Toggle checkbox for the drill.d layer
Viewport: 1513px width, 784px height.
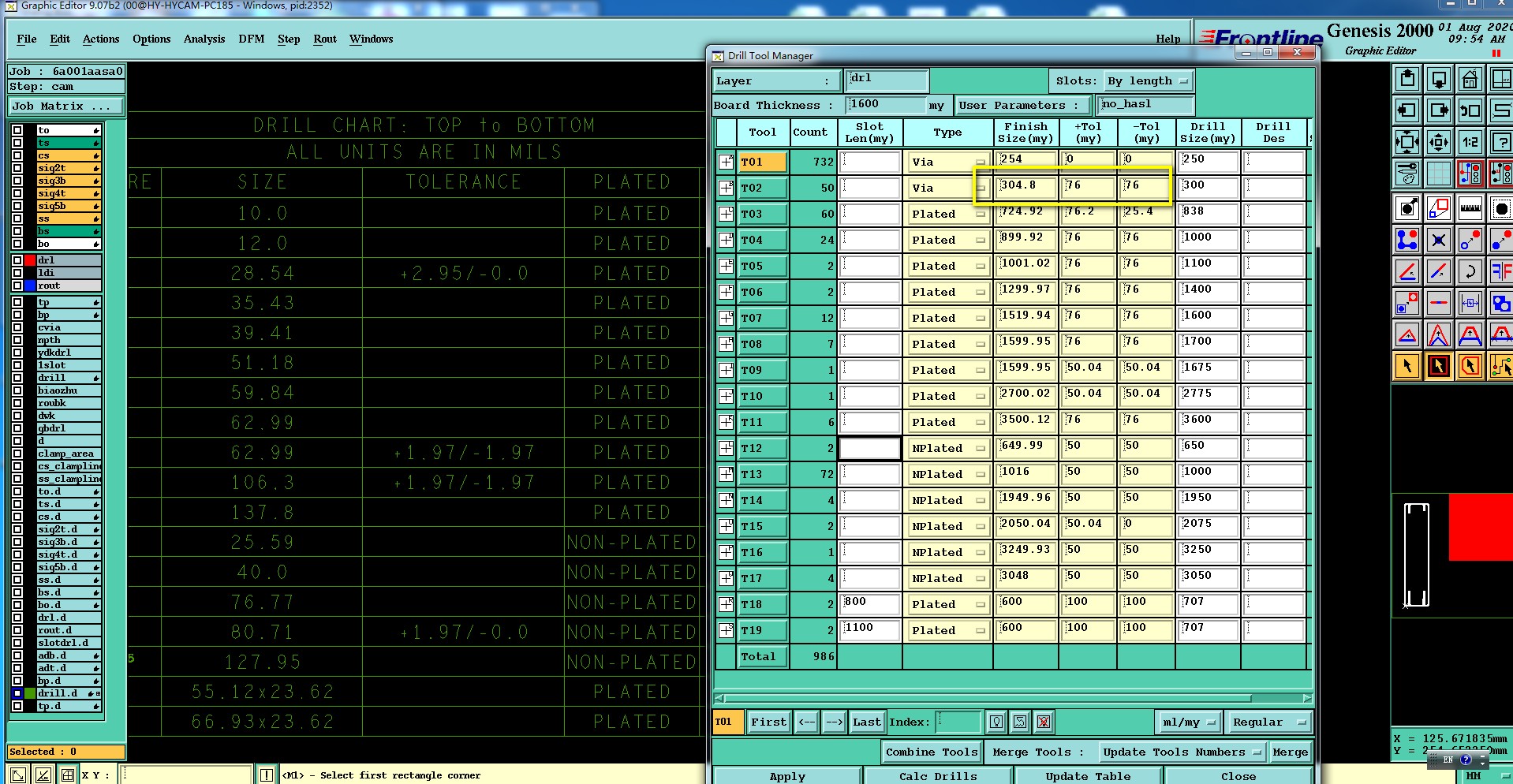pos(17,693)
